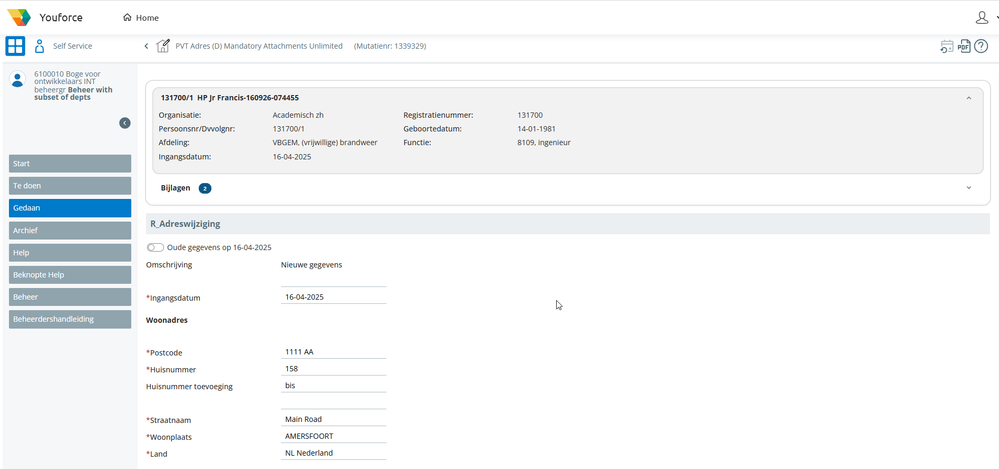Screen dimensions: 999x469
Task: Open the user profile icon
Action: [982, 18]
